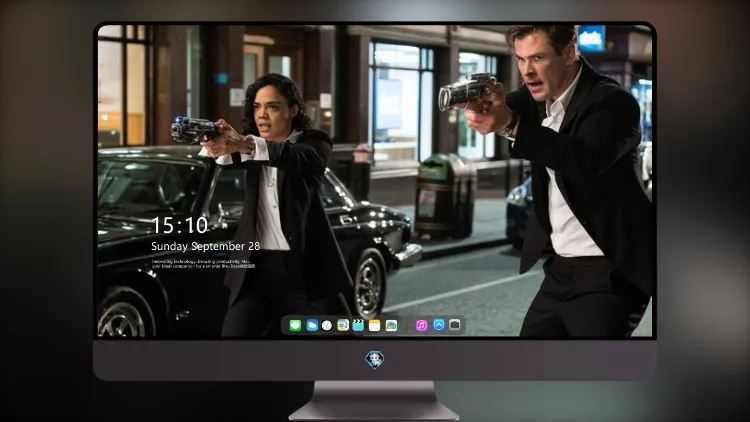Open the clapperboard video app icon

tap(358, 326)
